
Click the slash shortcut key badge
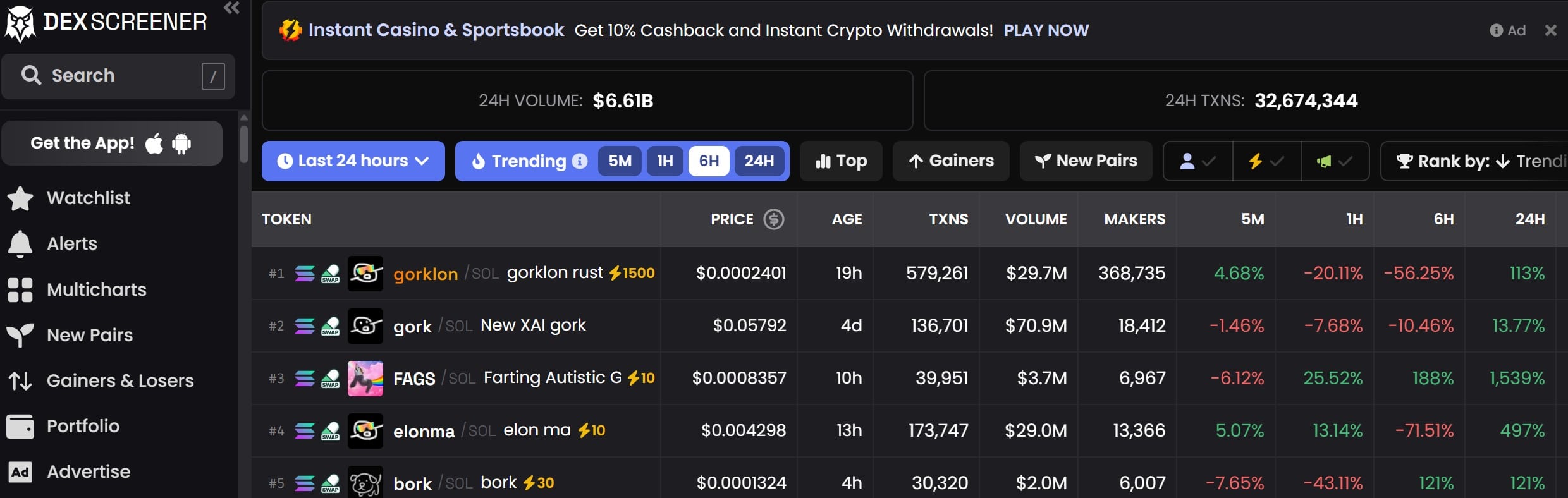213,76
